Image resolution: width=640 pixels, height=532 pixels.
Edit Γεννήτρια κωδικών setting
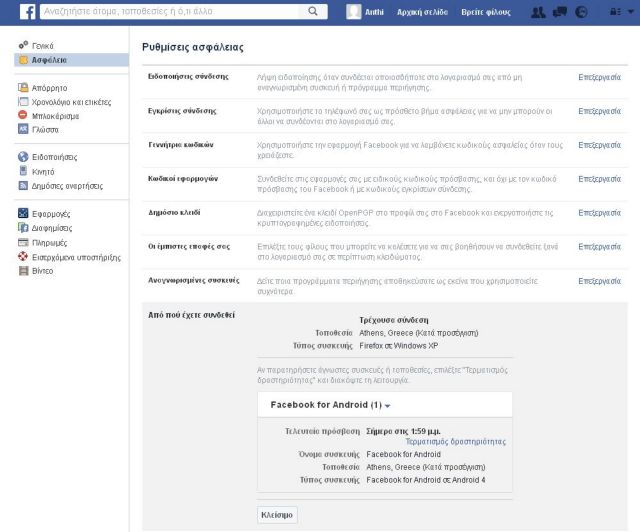pyautogui.click(x=600, y=145)
